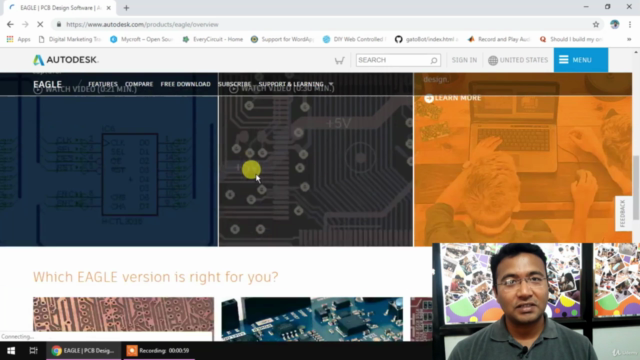Open the gatoBot index.html GitHub bookmark
Image resolution: width=640 pixels, height=360 pixels.
[x=427, y=39]
